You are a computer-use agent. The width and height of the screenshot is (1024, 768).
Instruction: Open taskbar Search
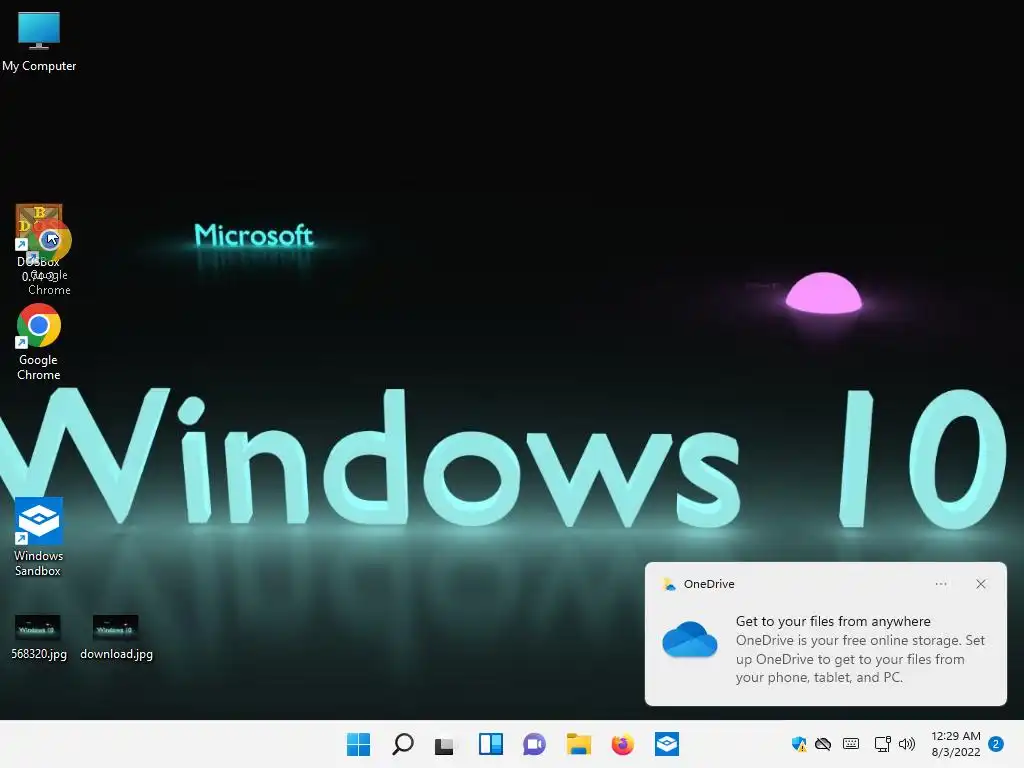click(x=402, y=744)
